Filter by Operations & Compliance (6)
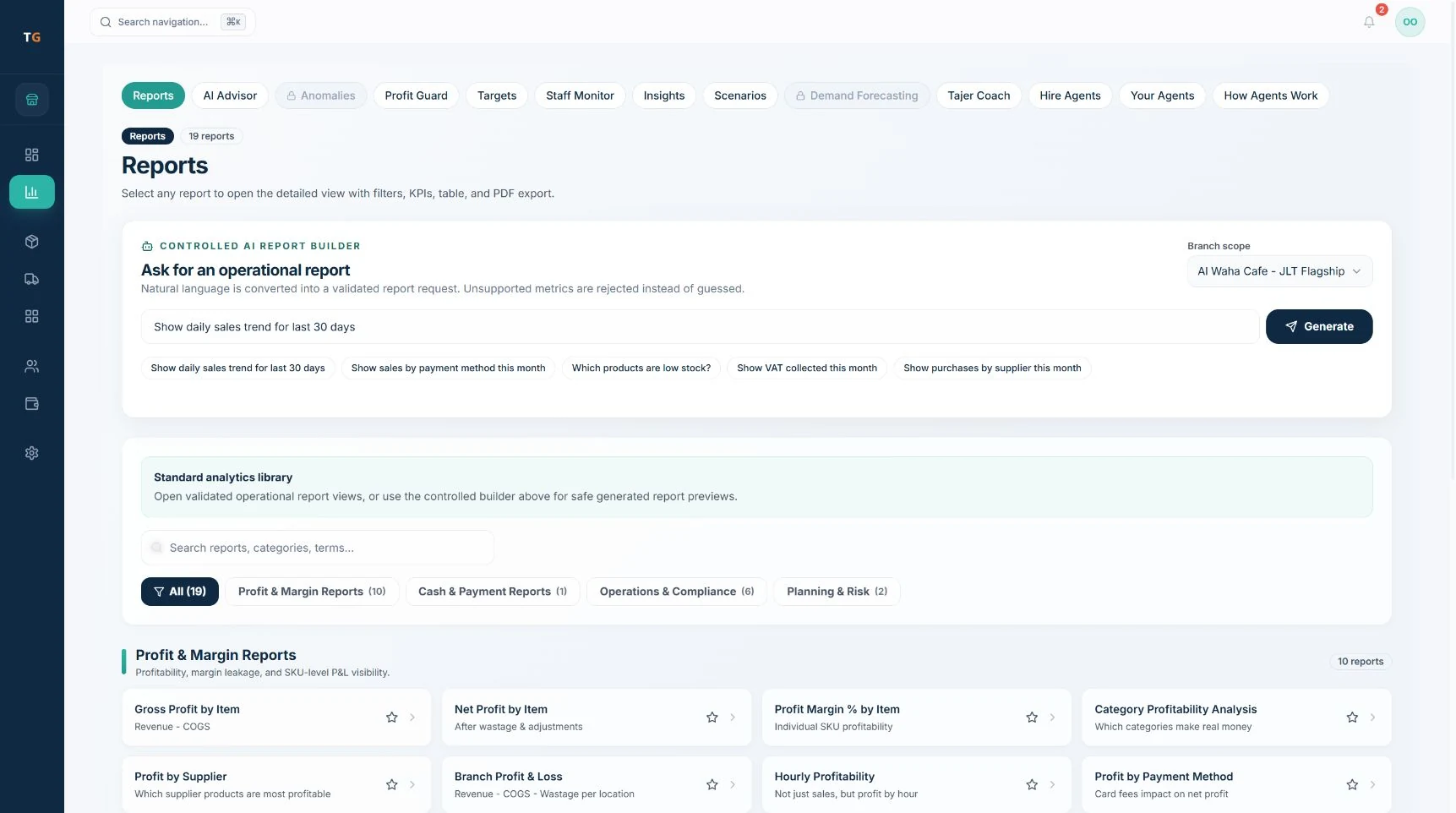The height and width of the screenshot is (813, 1456). coord(677,592)
